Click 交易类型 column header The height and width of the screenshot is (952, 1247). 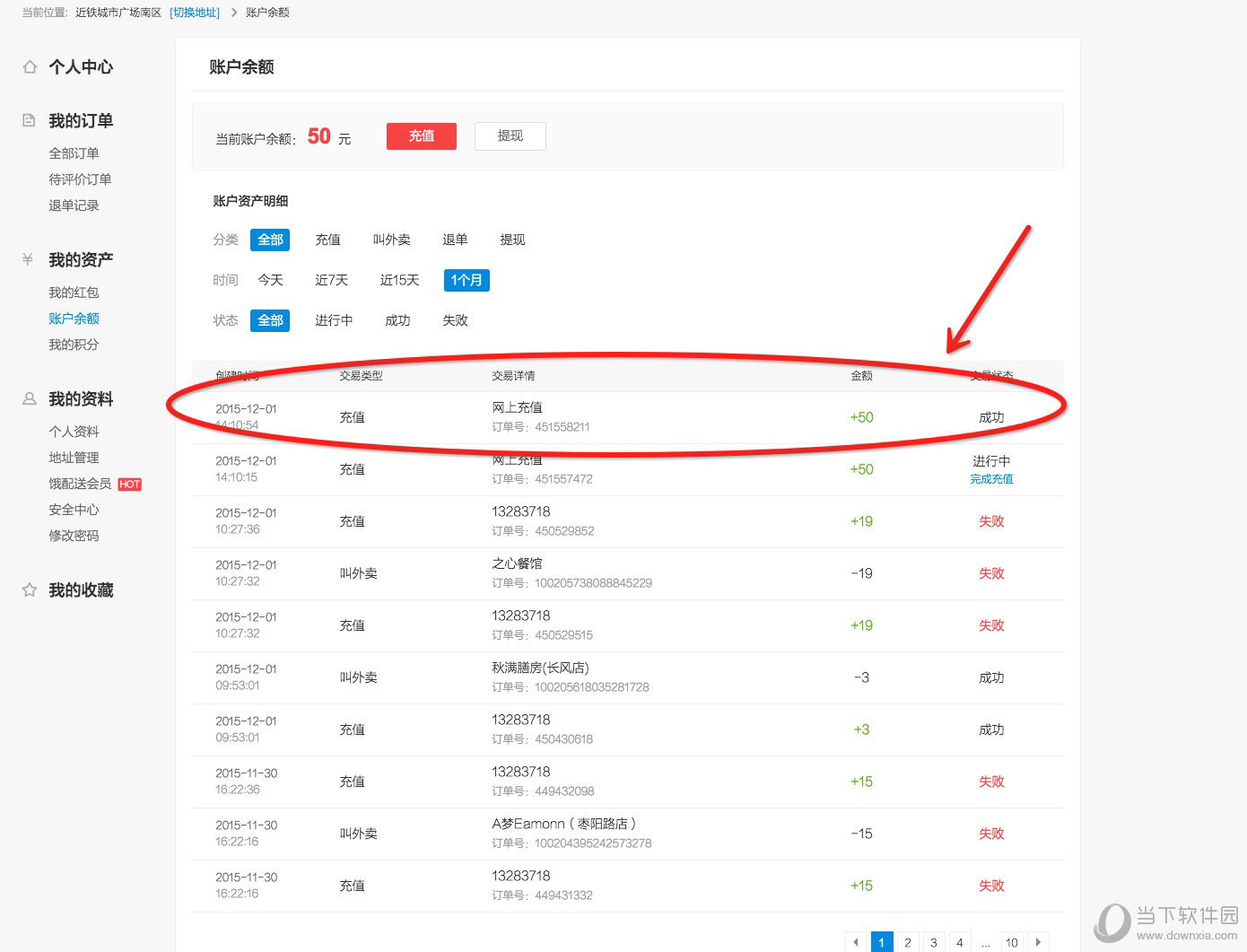coord(361,376)
